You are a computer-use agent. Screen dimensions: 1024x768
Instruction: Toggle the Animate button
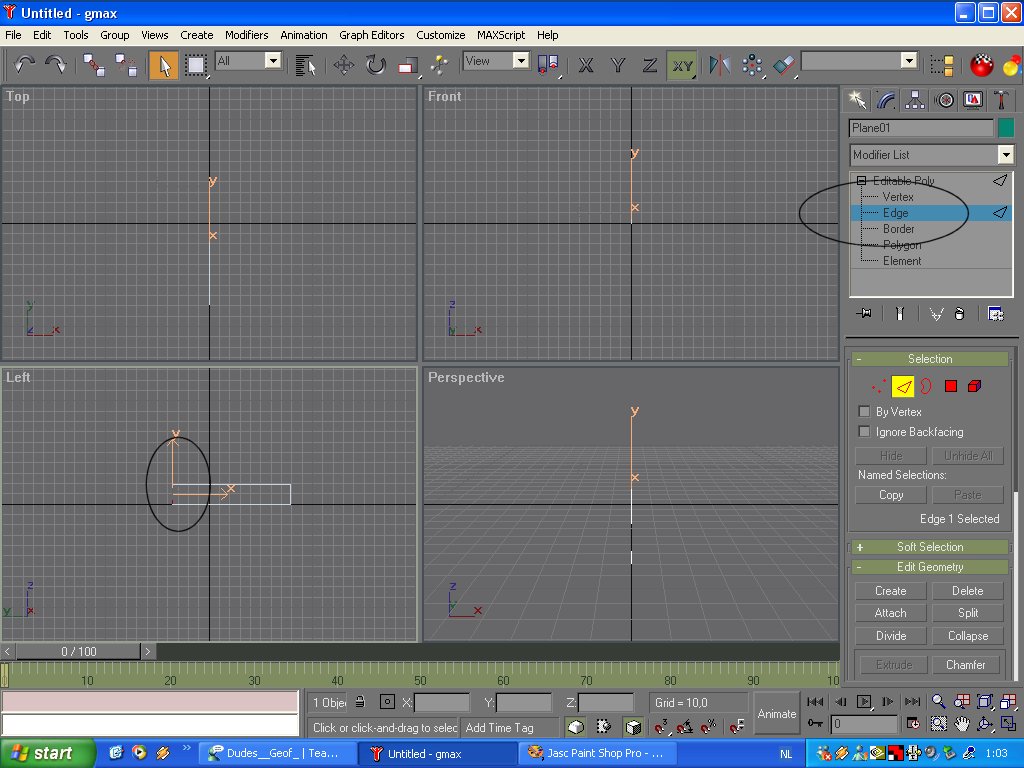pos(776,713)
